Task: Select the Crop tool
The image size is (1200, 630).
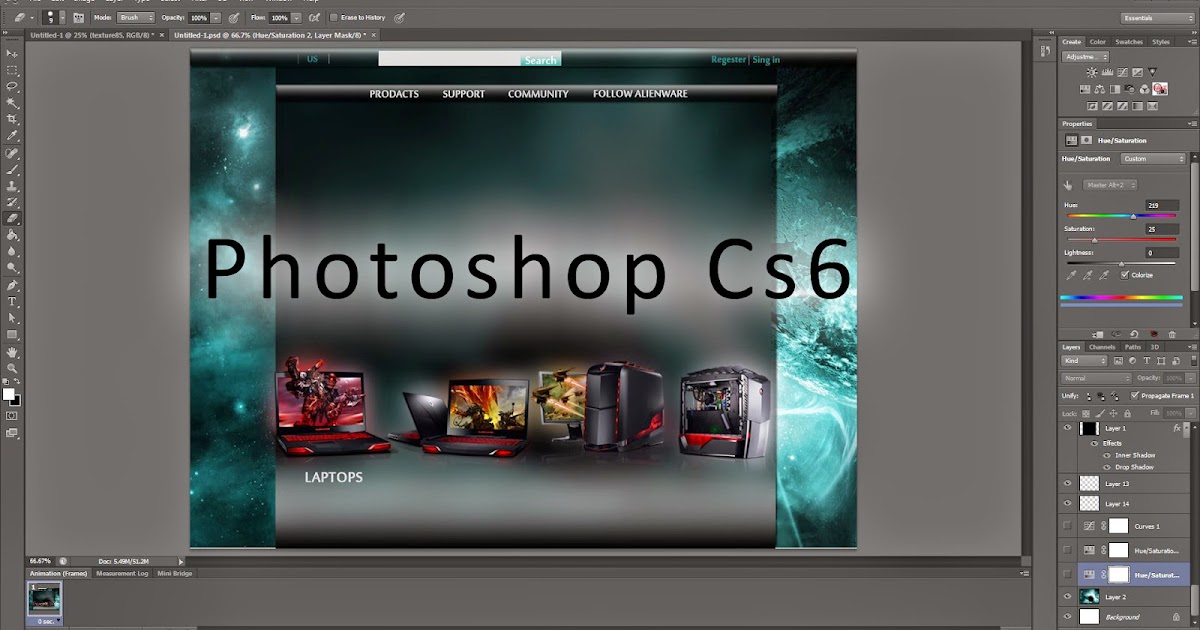Action: tap(12, 119)
